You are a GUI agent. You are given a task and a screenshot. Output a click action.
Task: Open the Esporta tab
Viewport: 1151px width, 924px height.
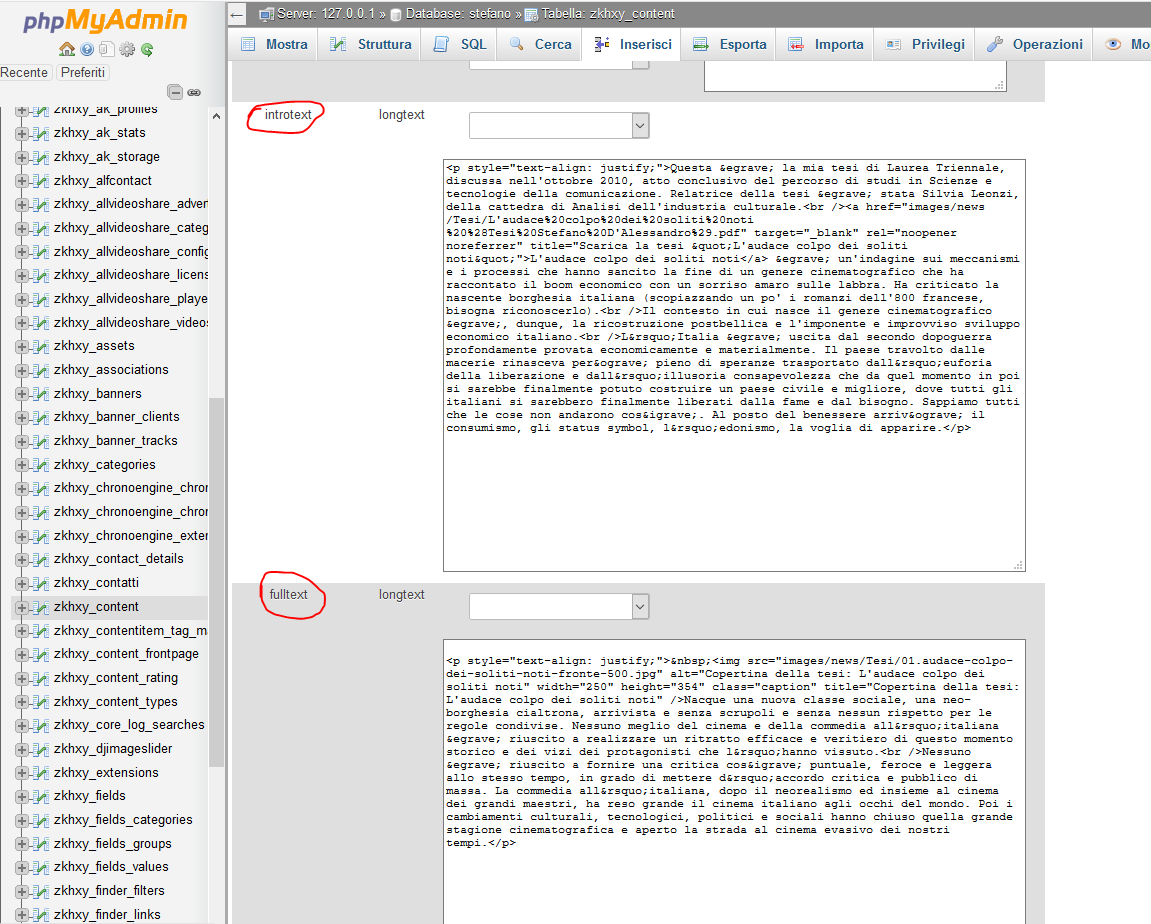coord(729,44)
